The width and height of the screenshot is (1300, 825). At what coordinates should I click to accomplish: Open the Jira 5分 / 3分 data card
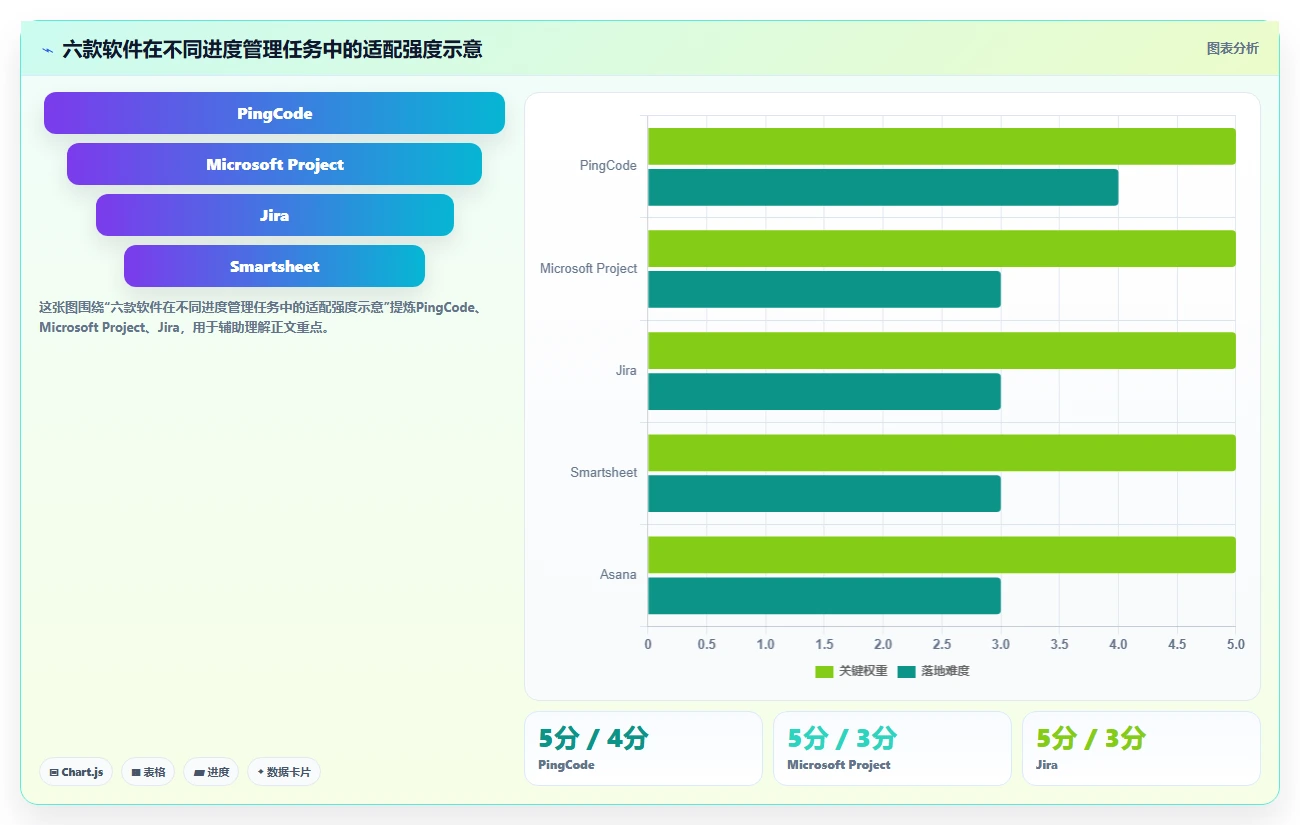1141,748
